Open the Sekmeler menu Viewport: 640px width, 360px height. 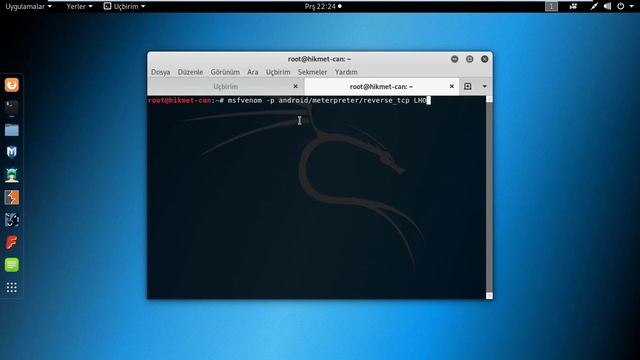tap(312, 72)
